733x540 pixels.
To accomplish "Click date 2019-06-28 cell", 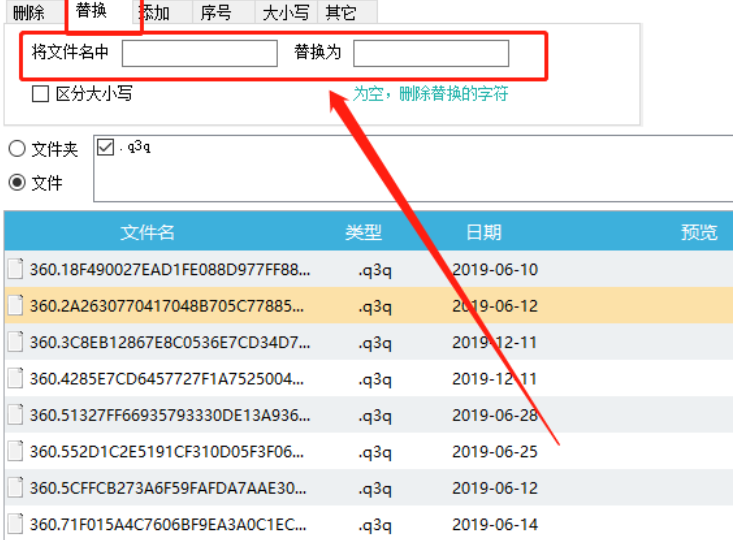I will click(495, 415).
